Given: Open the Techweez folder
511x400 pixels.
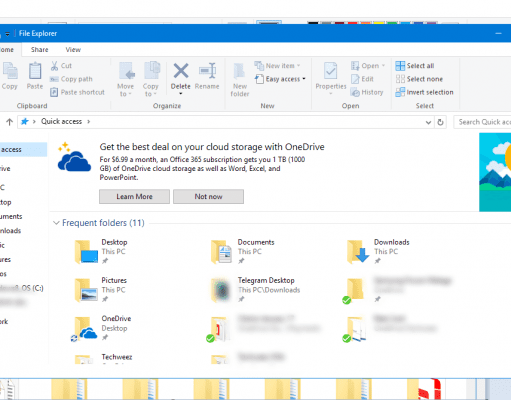Looking at the screenshot, I should [103, 358].
